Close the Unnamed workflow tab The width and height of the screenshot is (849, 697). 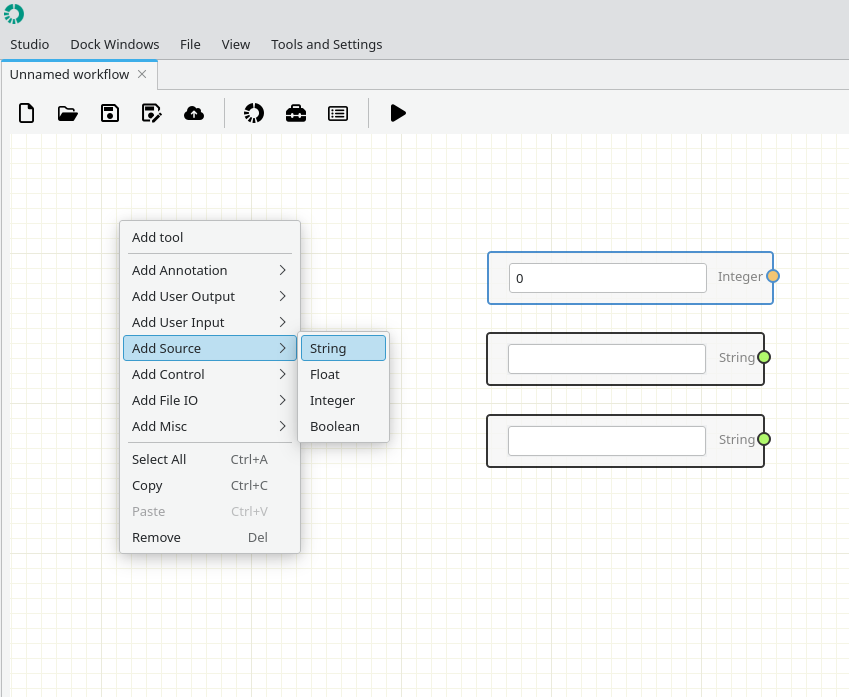tap(142, 74)
